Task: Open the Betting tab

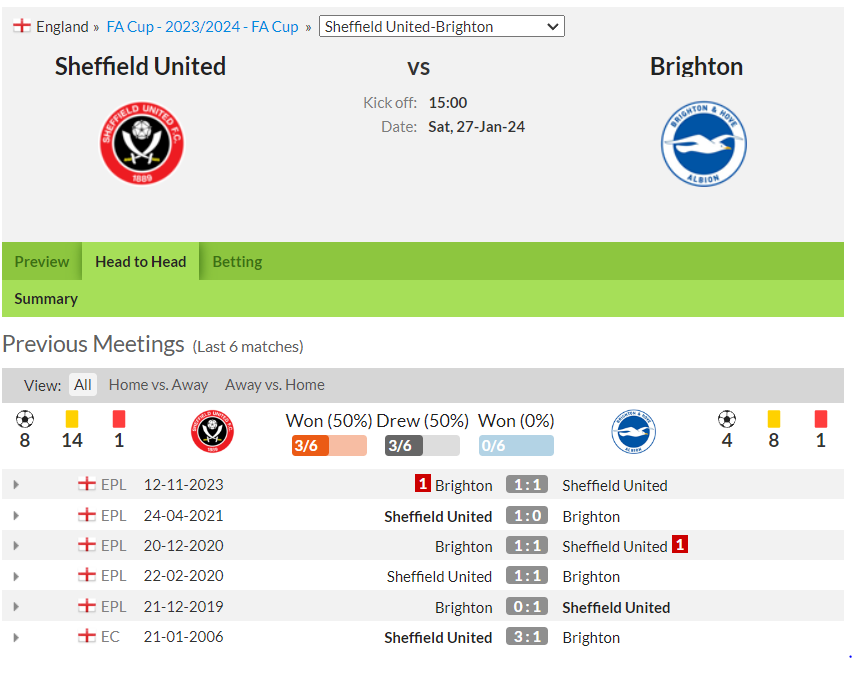Action: click(x=237, y=261)
